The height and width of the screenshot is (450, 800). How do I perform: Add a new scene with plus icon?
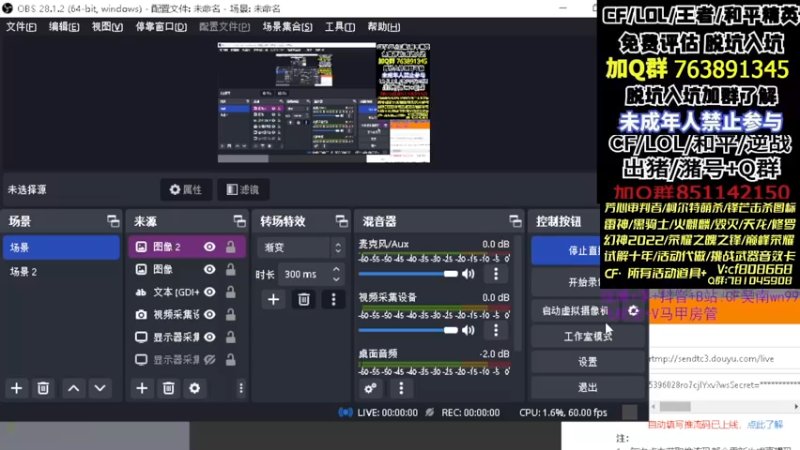pyautogui.click(x=16, y=388)
